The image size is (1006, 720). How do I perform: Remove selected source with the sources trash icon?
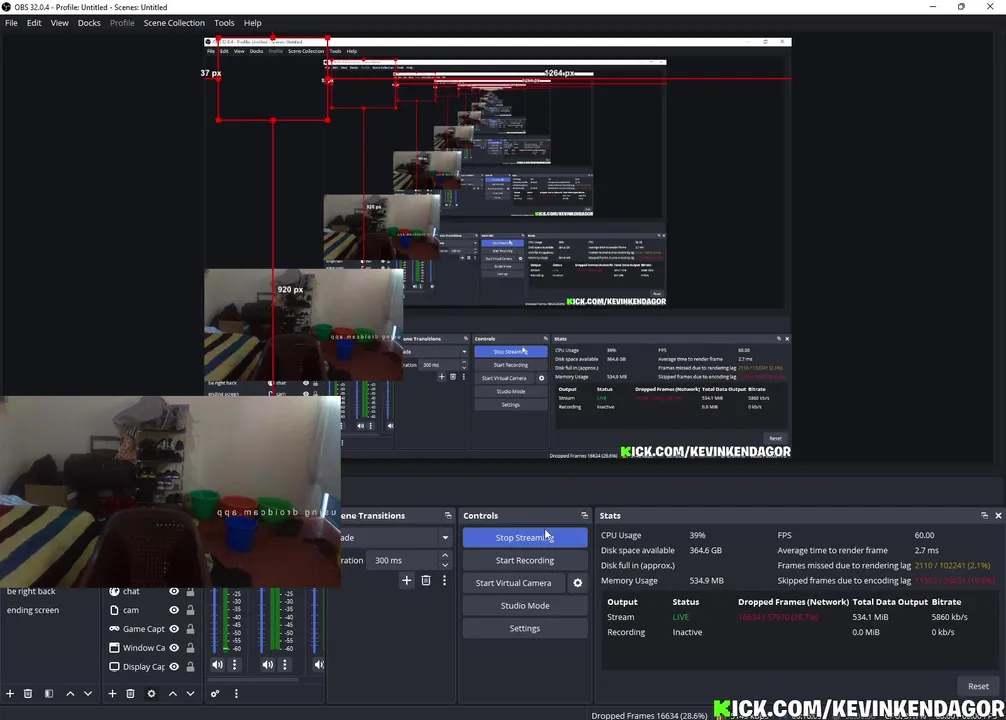tap(130, 694)
